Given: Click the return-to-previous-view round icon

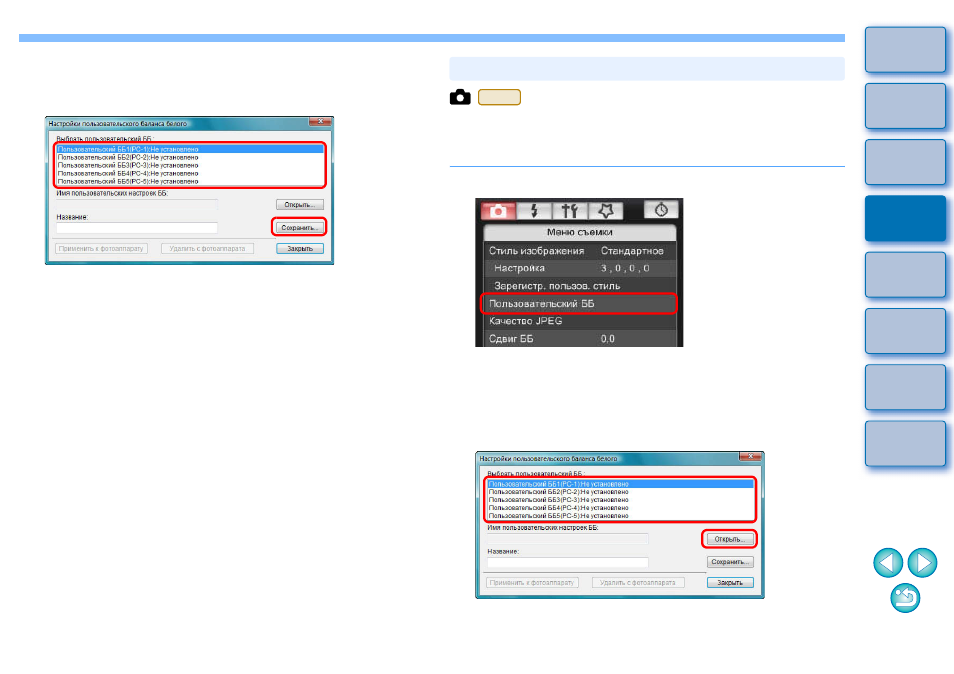Looking at the screenshot, I should tap(905, 598).
